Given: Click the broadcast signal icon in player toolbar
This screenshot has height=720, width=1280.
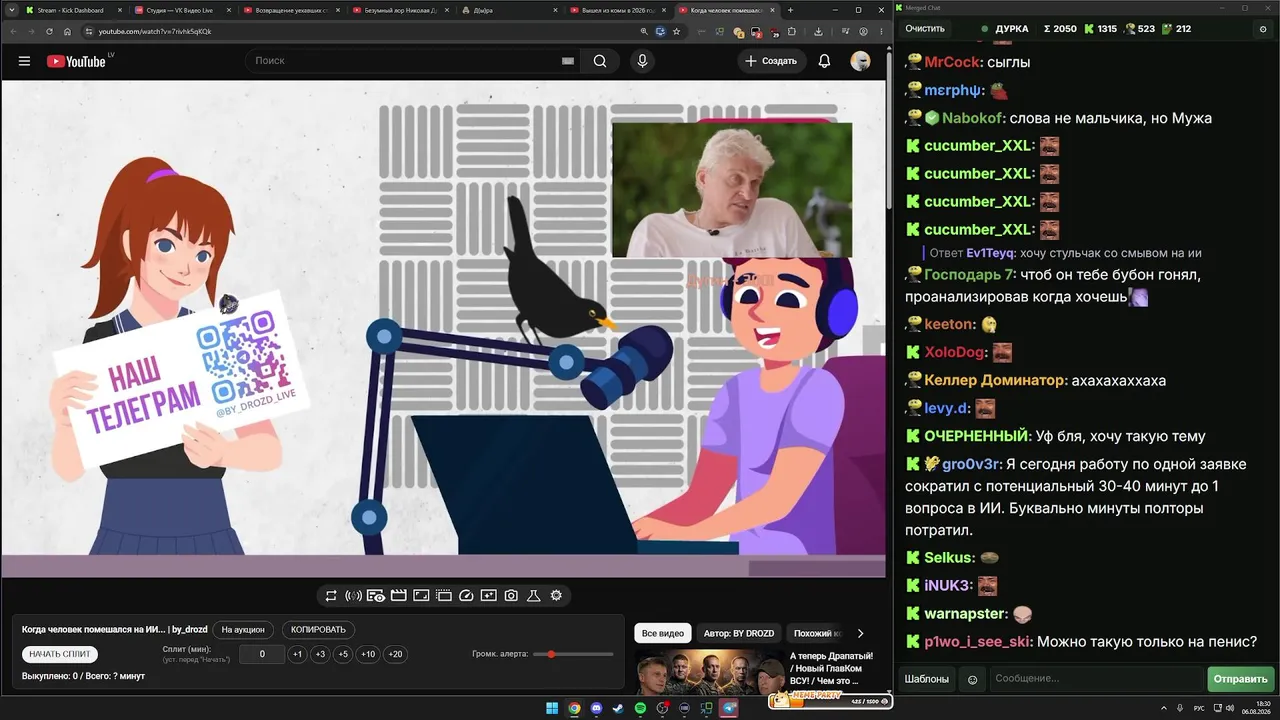Looking at the screenshot, I should coord(353,596).
